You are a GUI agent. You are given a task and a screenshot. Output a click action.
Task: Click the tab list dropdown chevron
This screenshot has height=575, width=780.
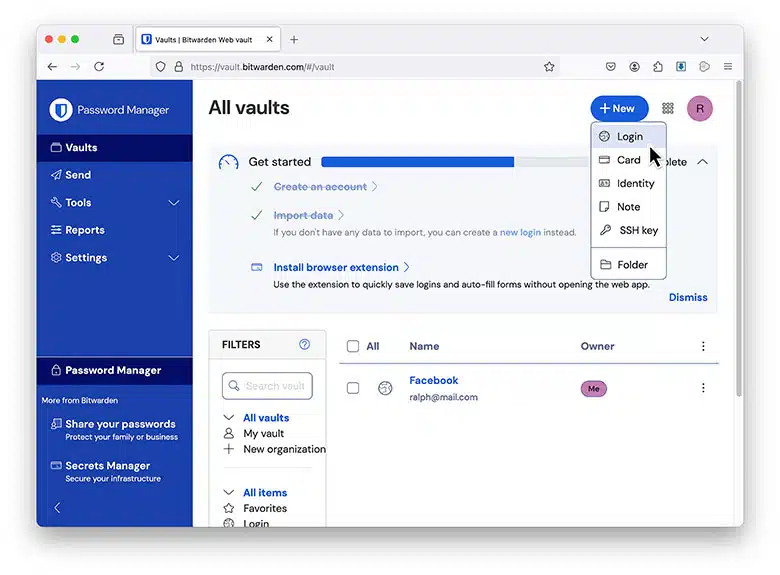click(704, 39)
